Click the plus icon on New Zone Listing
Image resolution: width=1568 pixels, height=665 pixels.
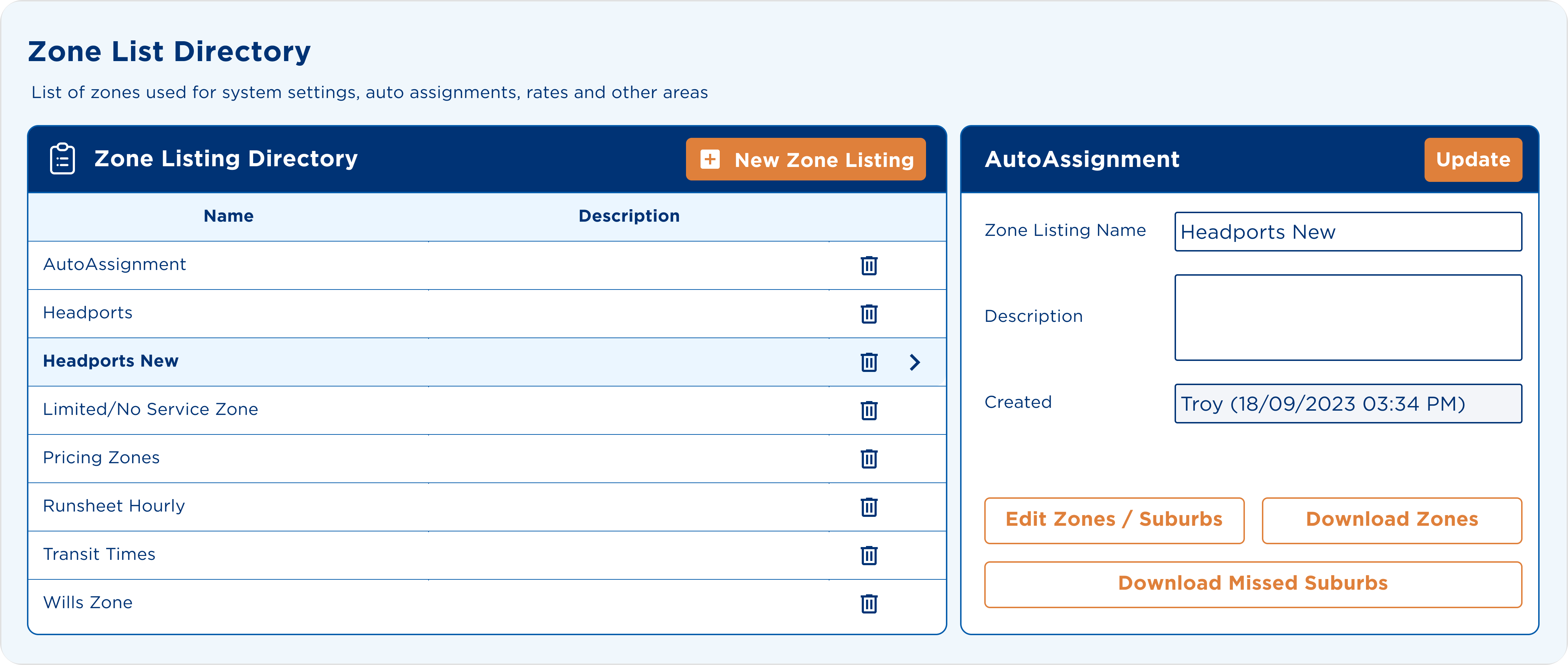point(710,159)
